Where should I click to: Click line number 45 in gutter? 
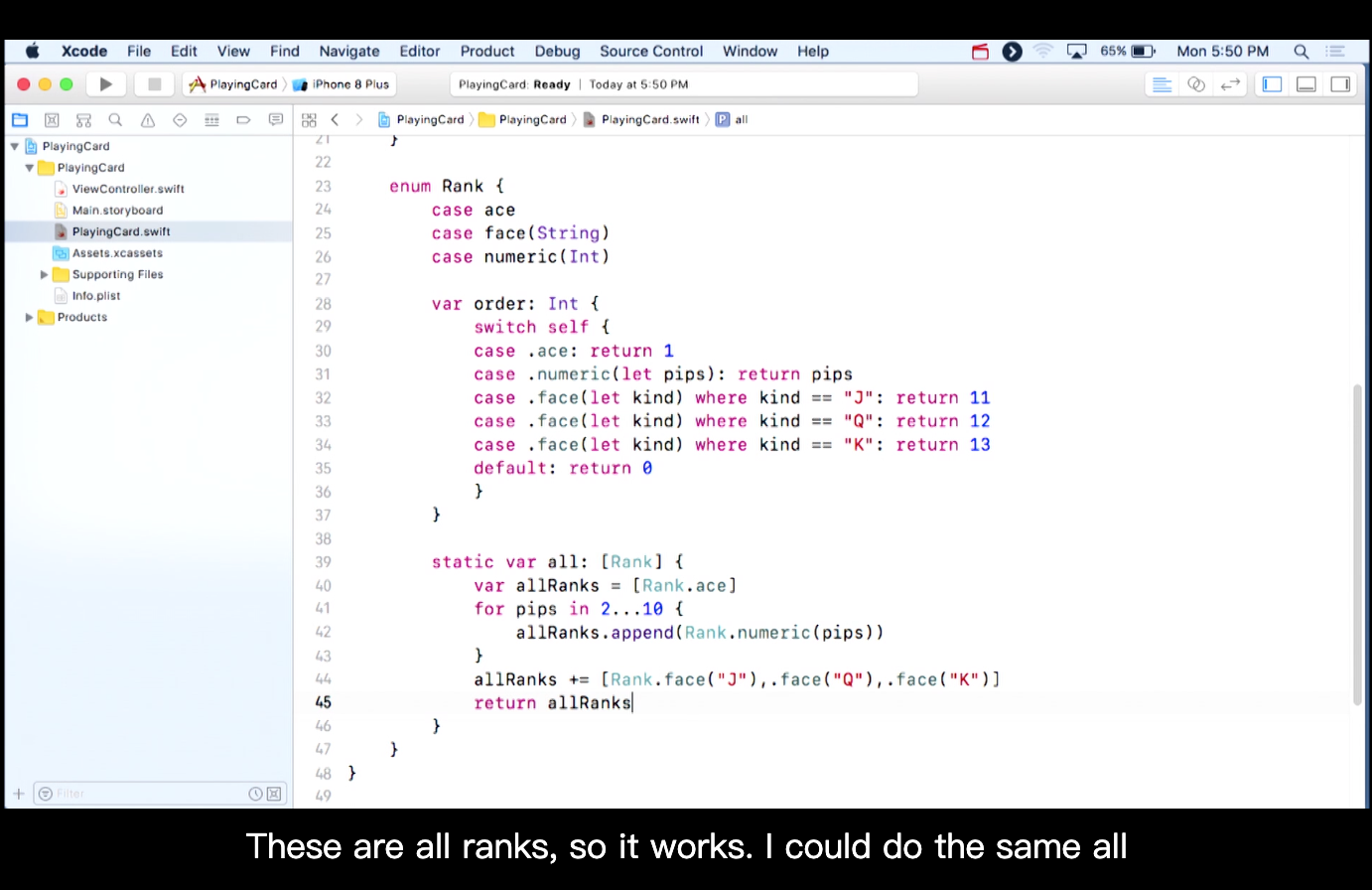pos(323,702)
